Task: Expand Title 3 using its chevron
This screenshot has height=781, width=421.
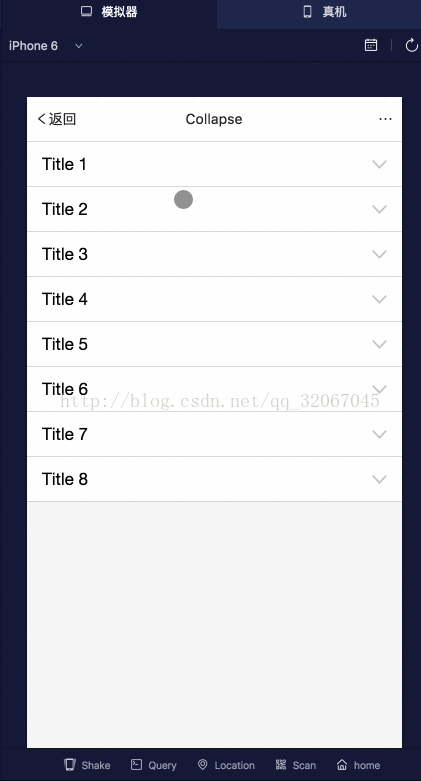Action: tap(380, 255)
